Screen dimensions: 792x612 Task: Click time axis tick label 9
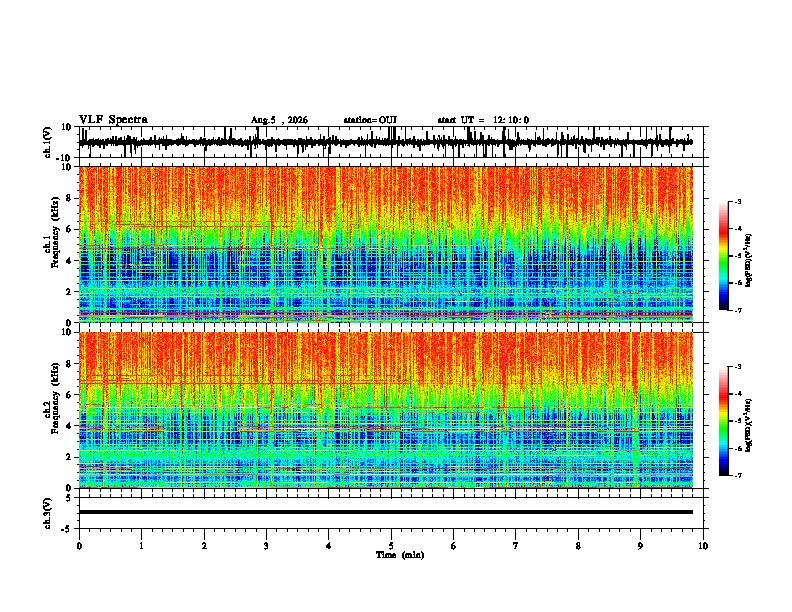[x=640, y=546]
